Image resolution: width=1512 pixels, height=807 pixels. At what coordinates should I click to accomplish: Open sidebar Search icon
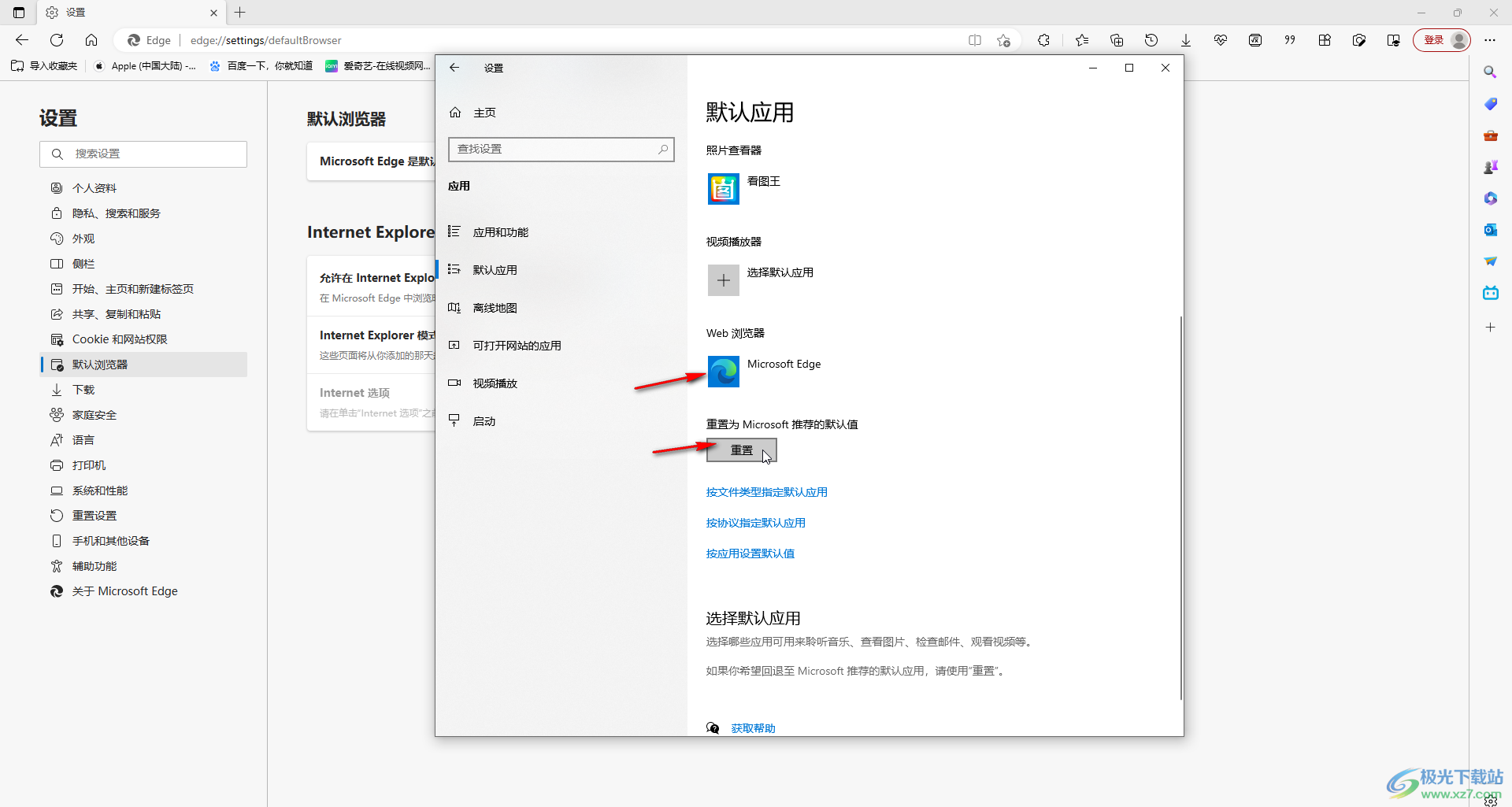(1490, 72)
